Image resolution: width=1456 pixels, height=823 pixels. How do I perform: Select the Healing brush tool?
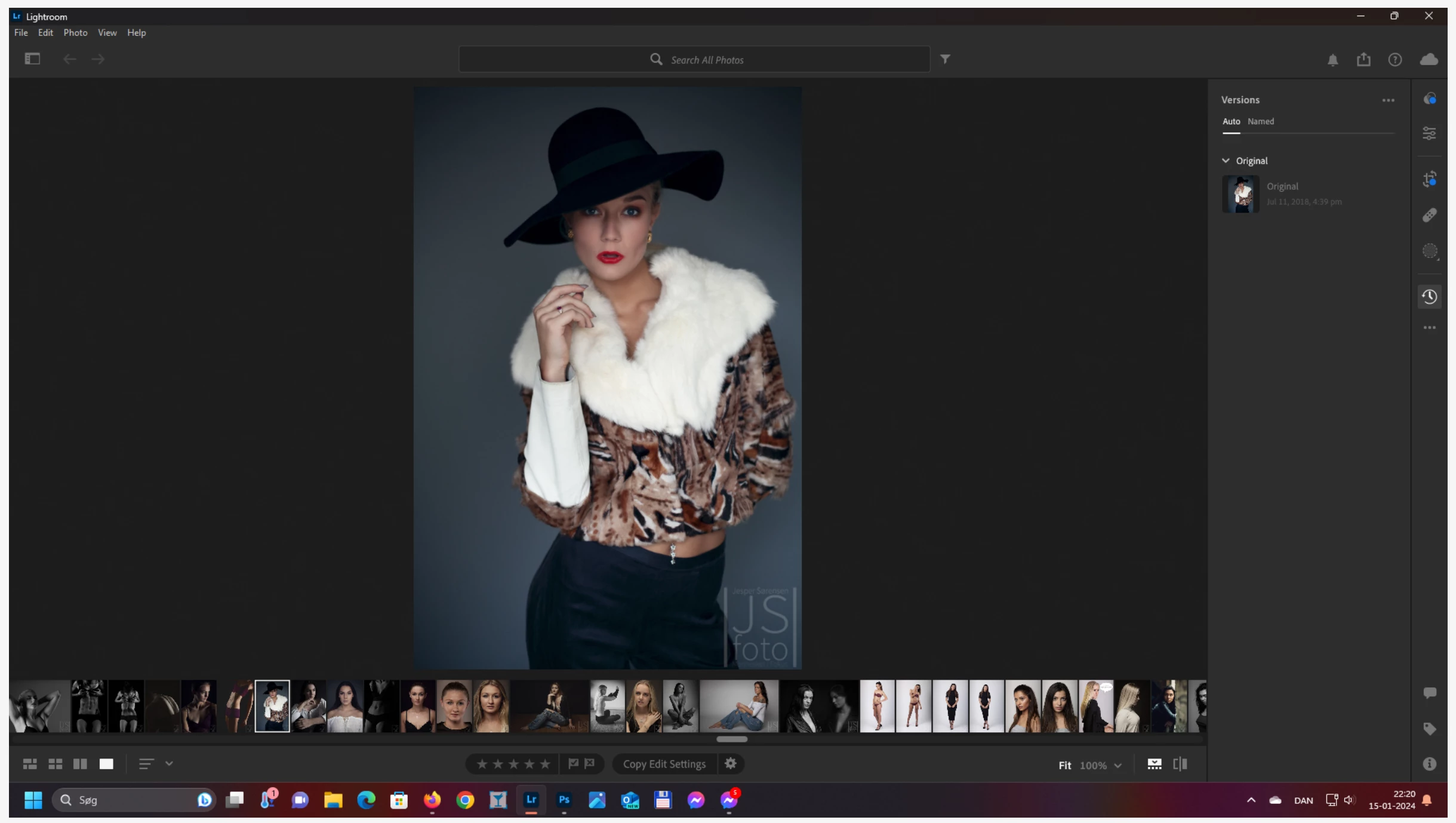click(1429, 215)
